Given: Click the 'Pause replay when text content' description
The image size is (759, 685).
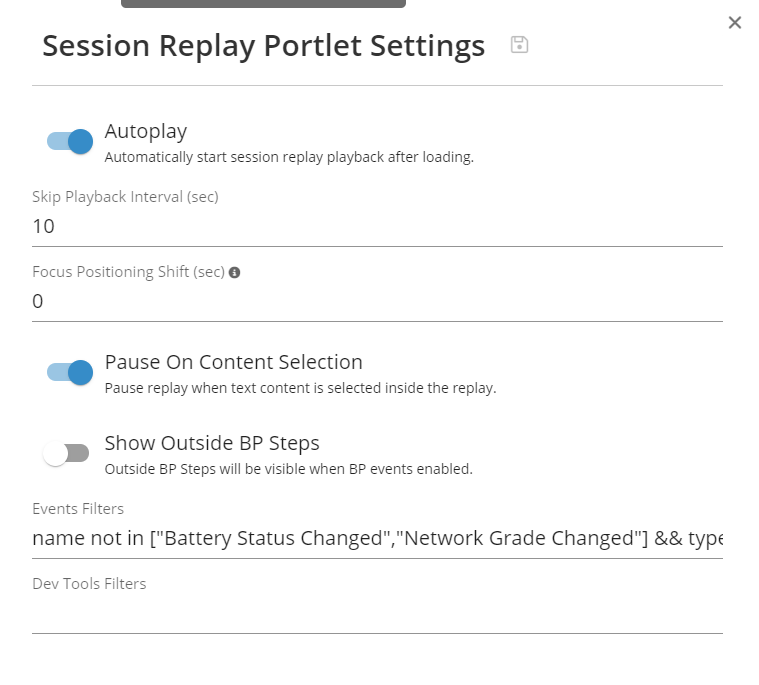Looking at the screenshot, I should coord(300,388).
